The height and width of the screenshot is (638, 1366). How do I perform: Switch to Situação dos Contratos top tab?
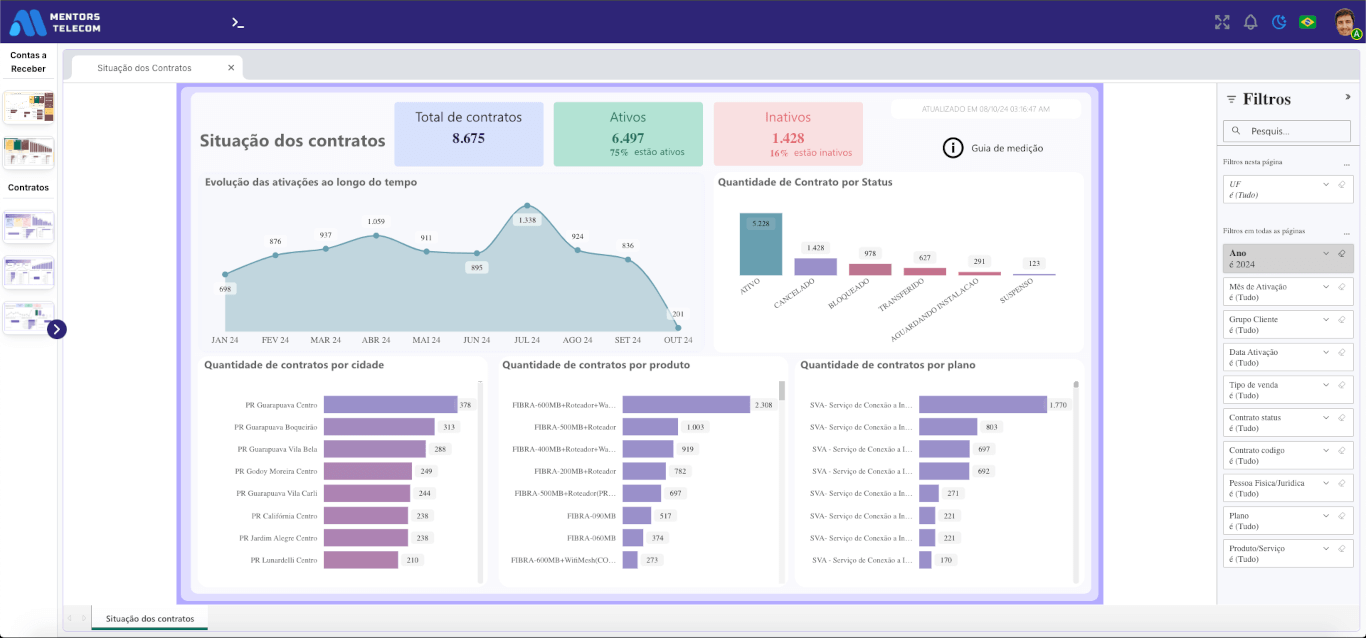pos(144,68)
